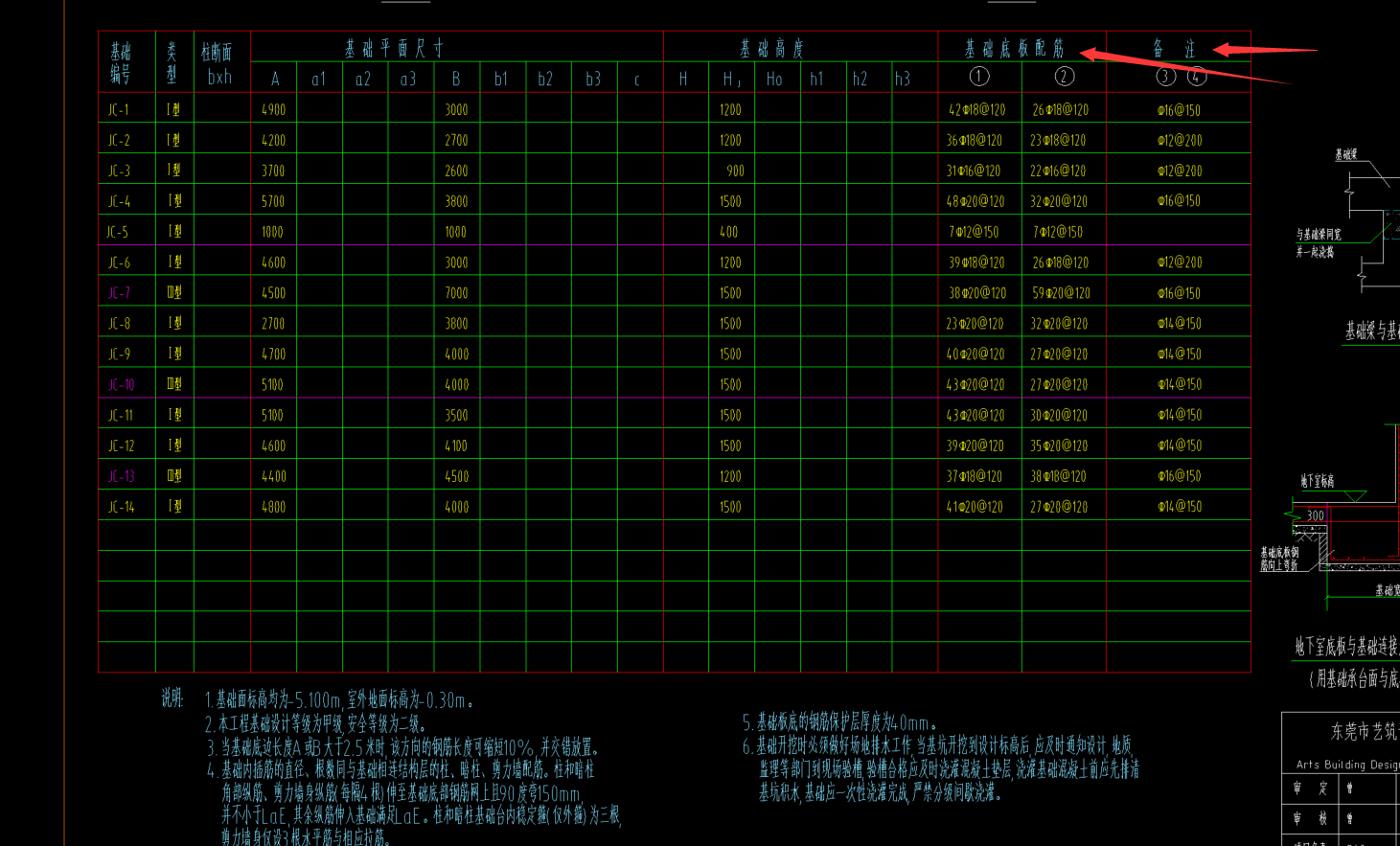Select the "a1" sub-column header
This screenshot has width=1400, height=846.
click(x=319, y=79)
